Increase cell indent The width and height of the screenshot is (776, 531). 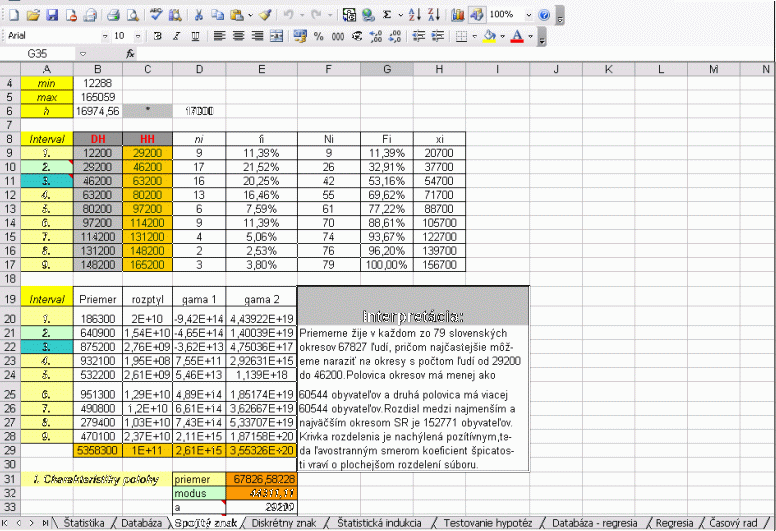click(437, 36)
